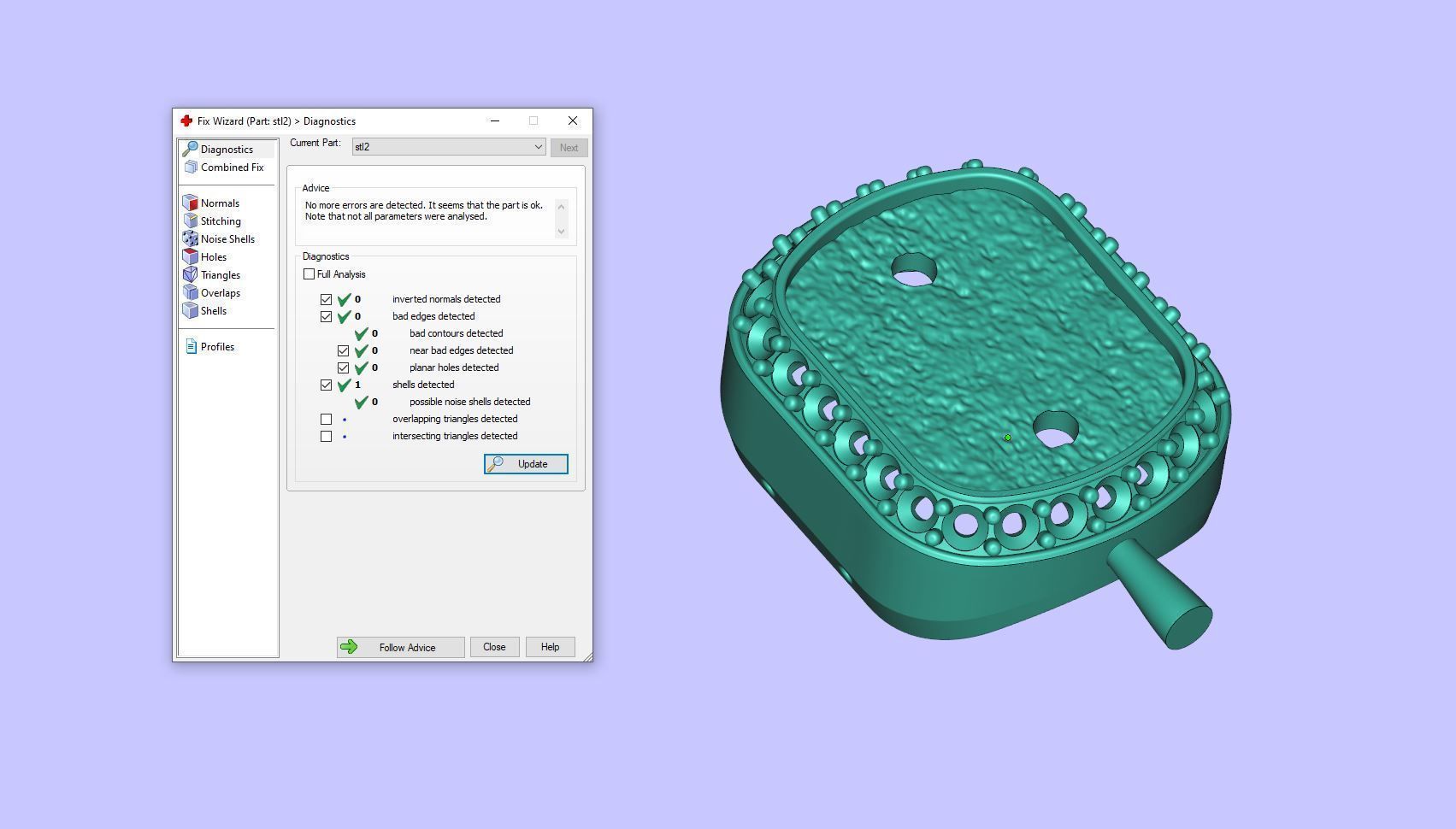
Task: Click the Close button next to Help
Action: (x=494, y=647)
